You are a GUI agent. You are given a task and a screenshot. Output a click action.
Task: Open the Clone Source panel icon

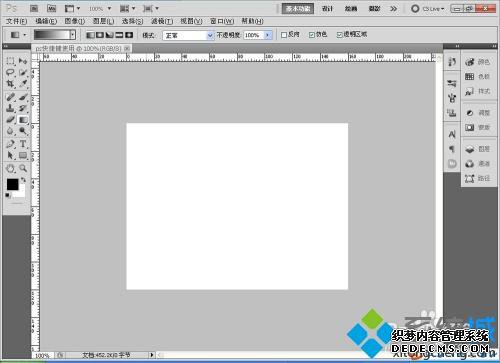point(452,113)
